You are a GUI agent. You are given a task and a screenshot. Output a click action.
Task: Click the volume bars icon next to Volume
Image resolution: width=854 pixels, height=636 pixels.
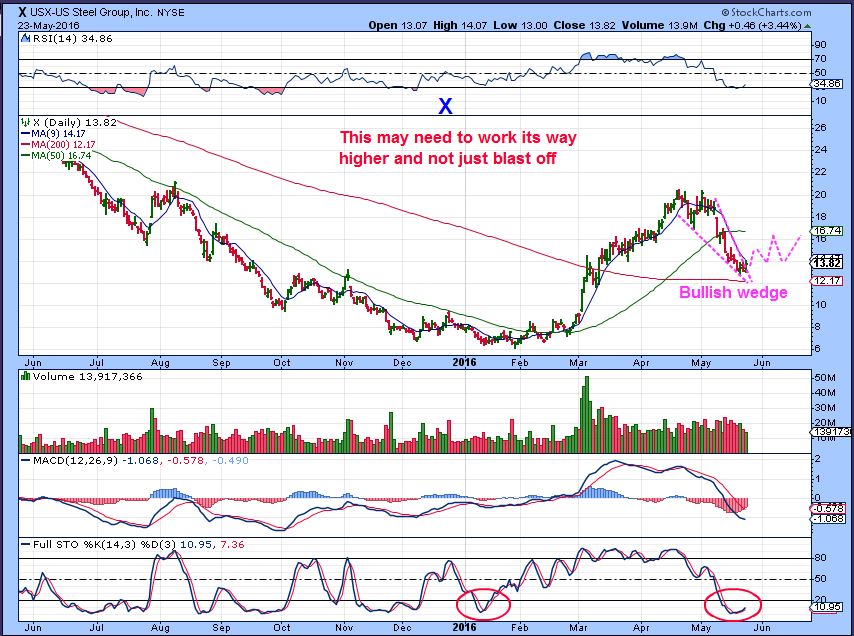coord(25,376)
